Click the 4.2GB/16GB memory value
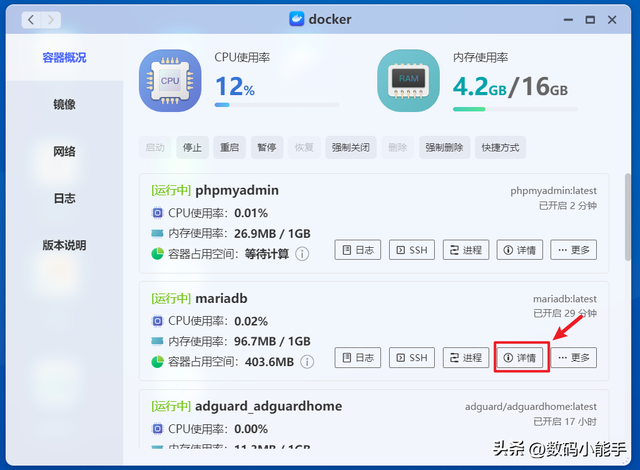 (x=510, y=86)
